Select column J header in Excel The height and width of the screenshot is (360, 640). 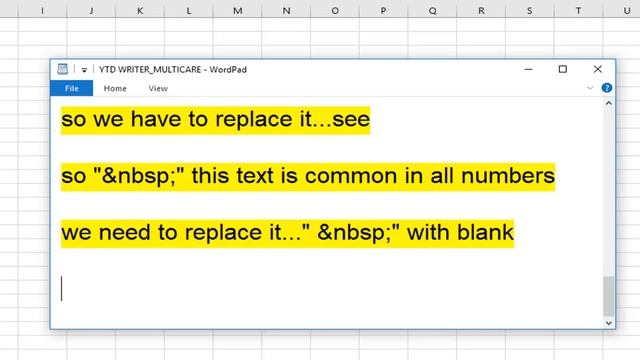(x=91, y=11)
